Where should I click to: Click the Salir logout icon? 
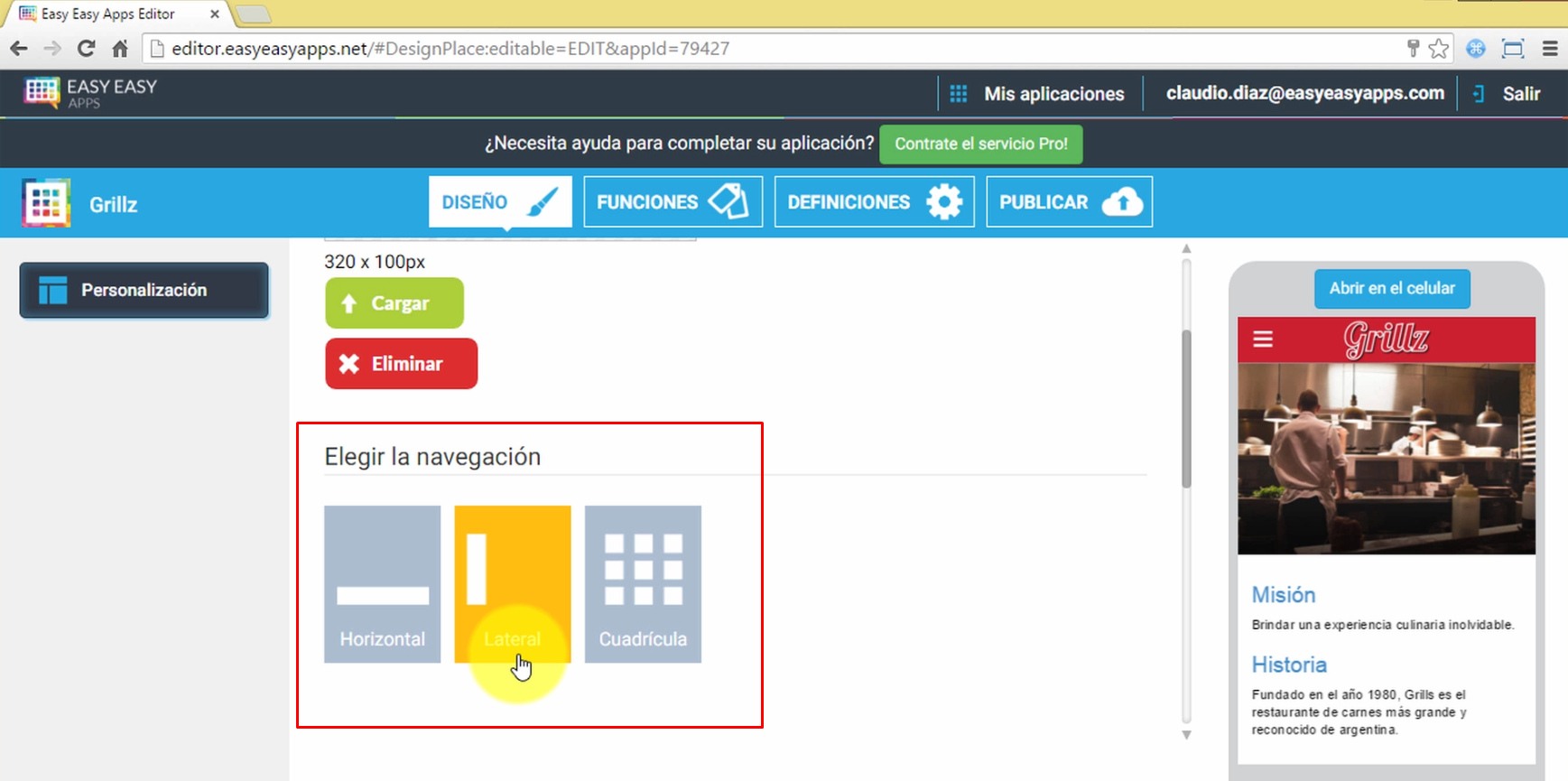(1479, 94)
